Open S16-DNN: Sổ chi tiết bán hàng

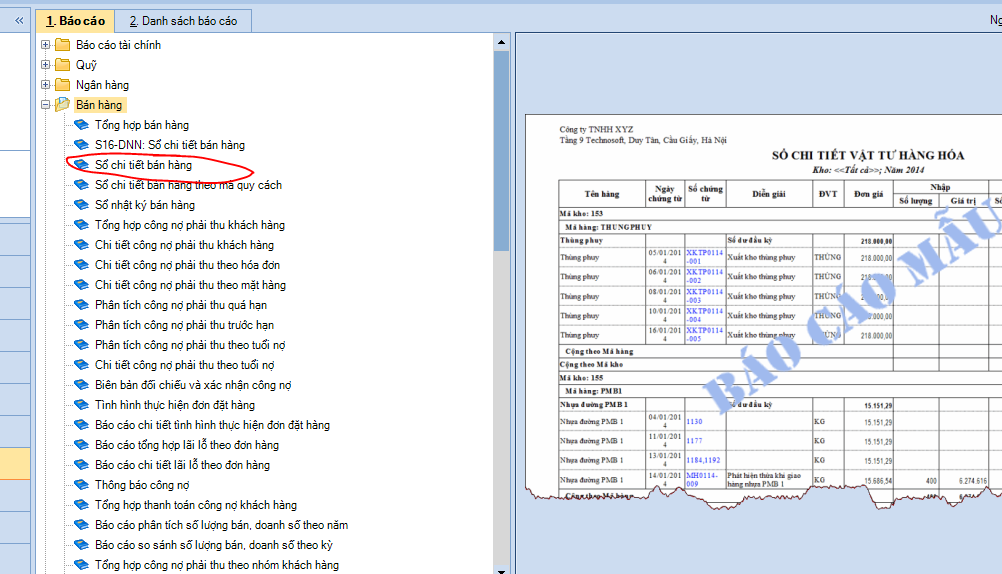tap(170, 145)
